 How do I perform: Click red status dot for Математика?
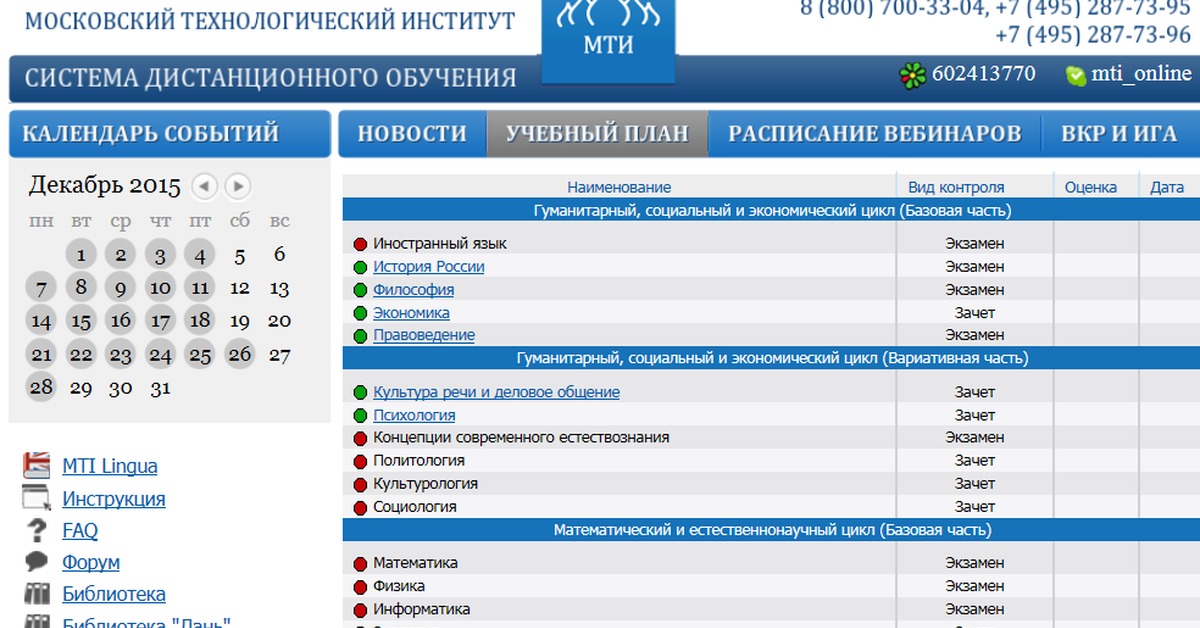pos(361,564)
